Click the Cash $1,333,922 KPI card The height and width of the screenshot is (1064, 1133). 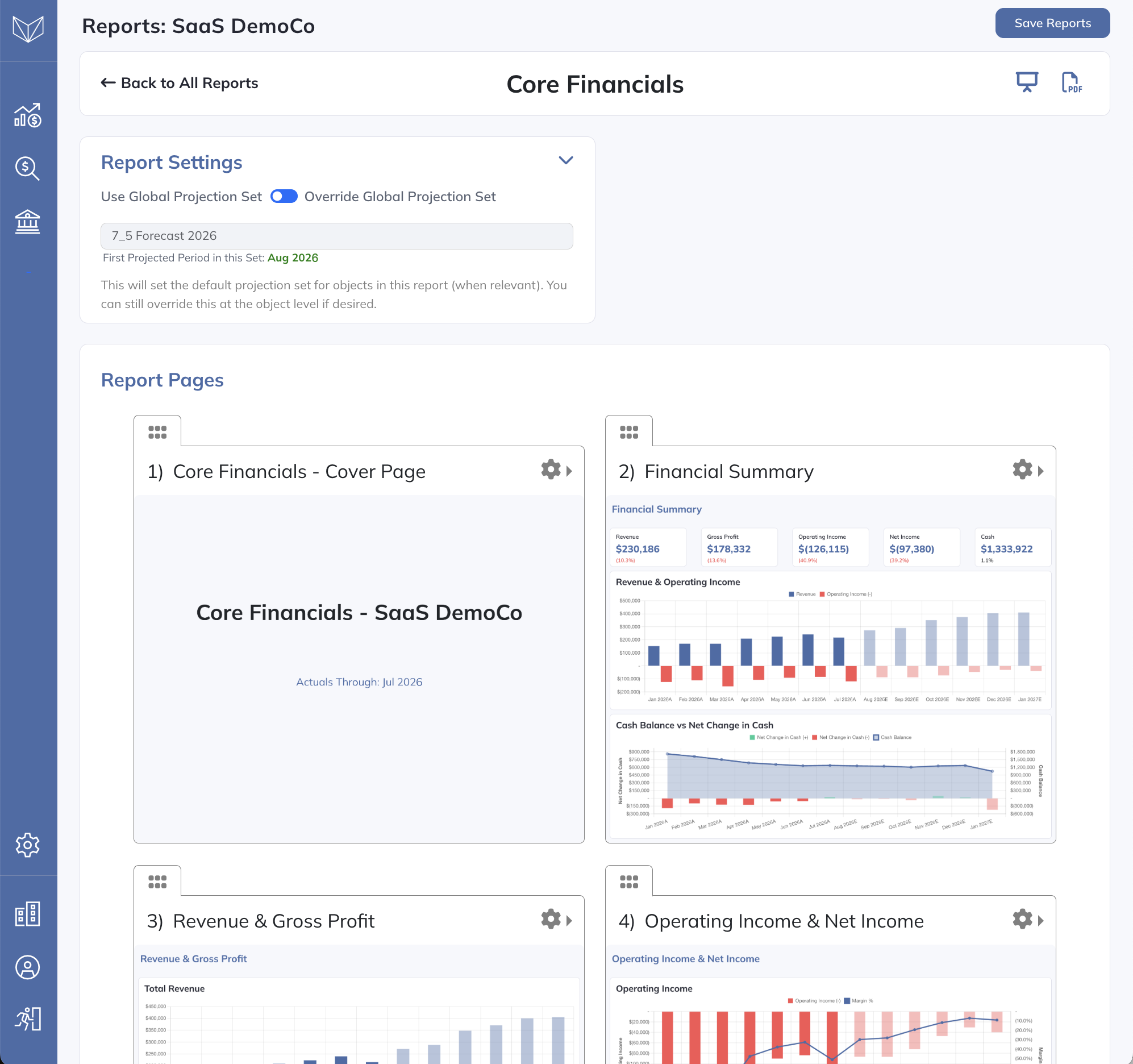point(1013,548)
